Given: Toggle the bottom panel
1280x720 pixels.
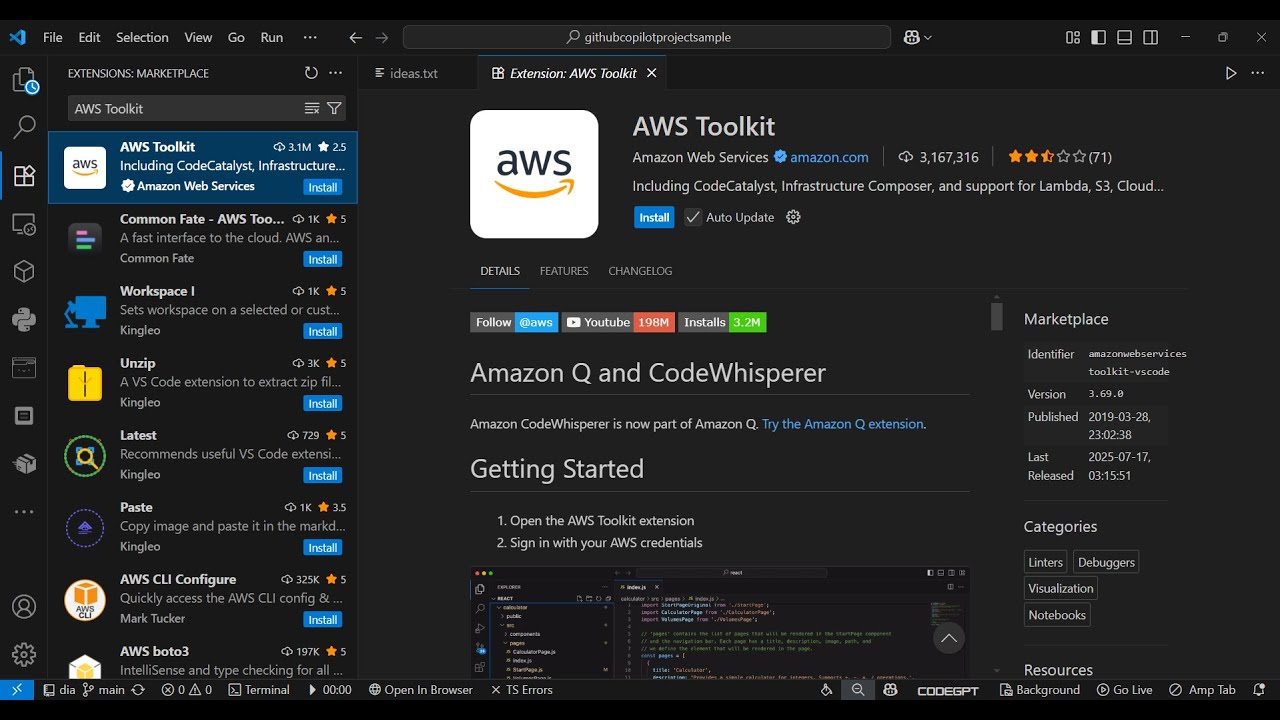Looking at the screenshot, I should point(1125,37).
